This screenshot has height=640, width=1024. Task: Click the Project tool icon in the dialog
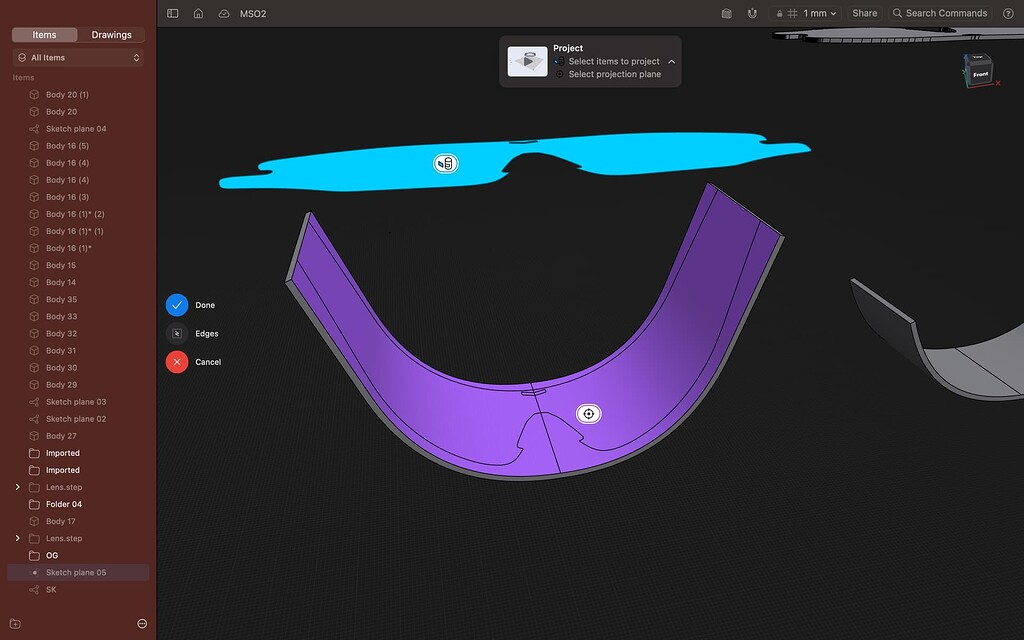527,61
